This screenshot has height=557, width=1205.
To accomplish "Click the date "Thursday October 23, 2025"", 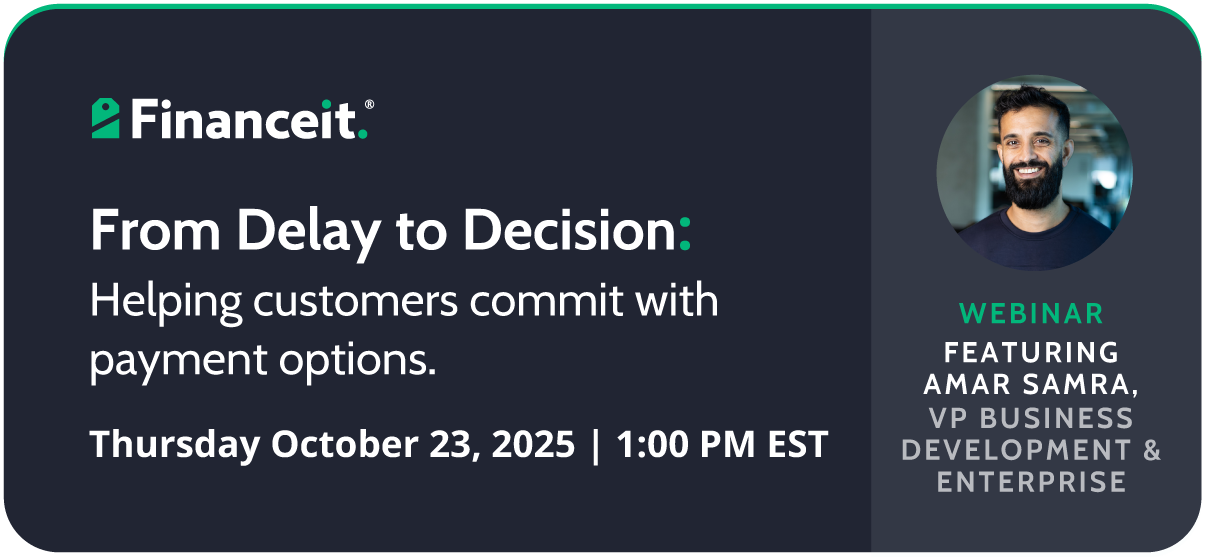I will 332,444.
